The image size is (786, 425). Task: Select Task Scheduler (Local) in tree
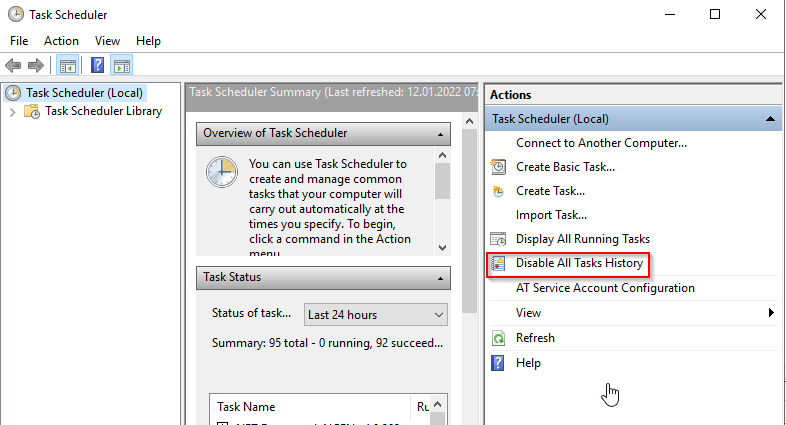(x=85, y=93)
